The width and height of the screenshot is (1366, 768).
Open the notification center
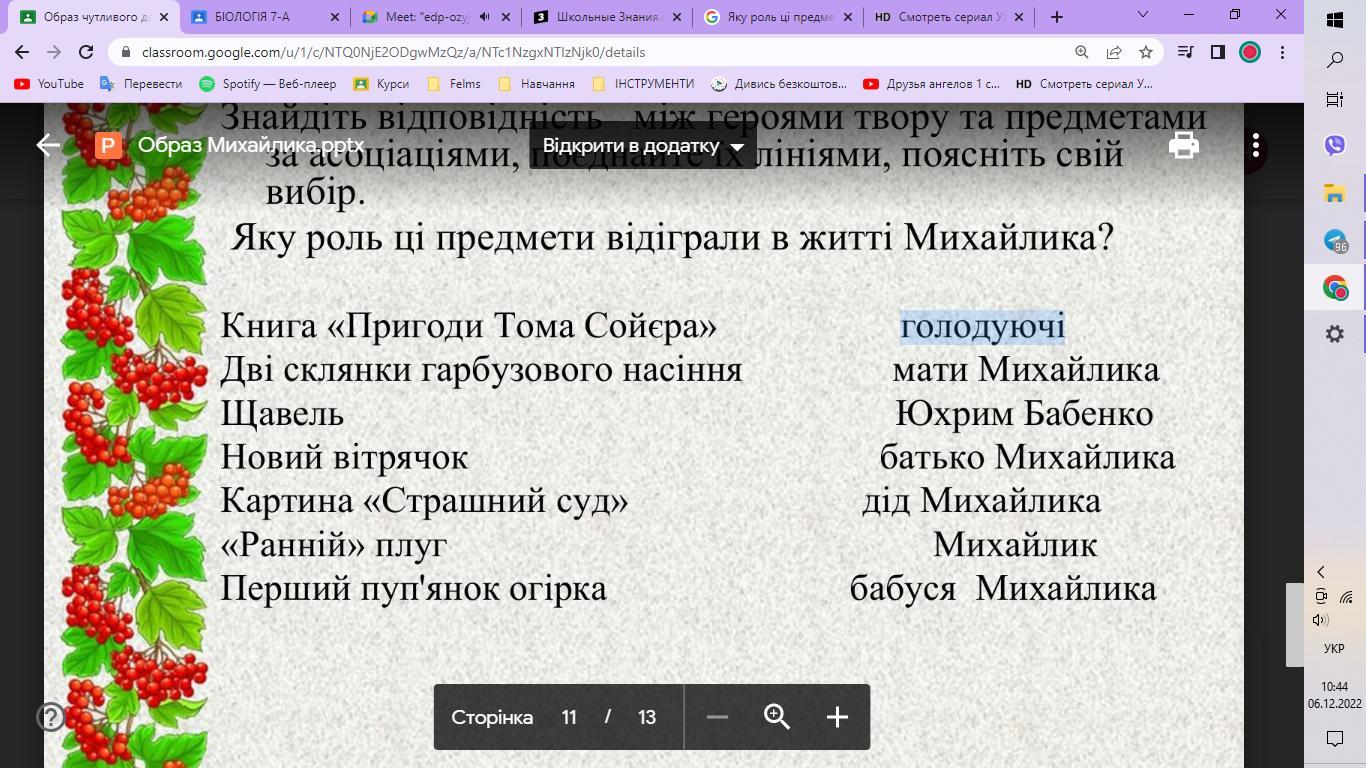click(x=1334, y=738)
